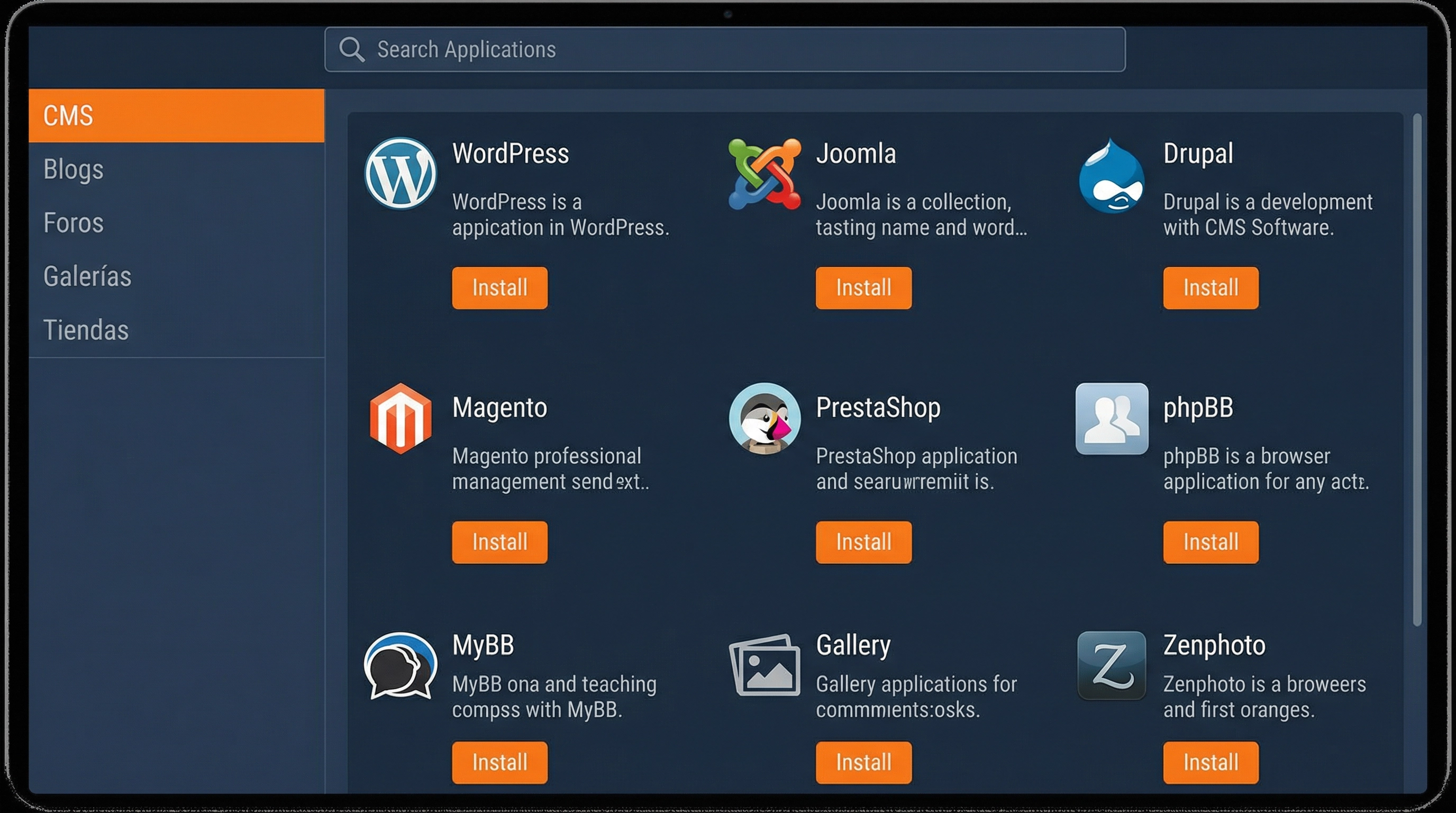The image size is (1456, 813).
Task: Click the Zenphoto Z icon
Action: click(x=1111, y=665)
